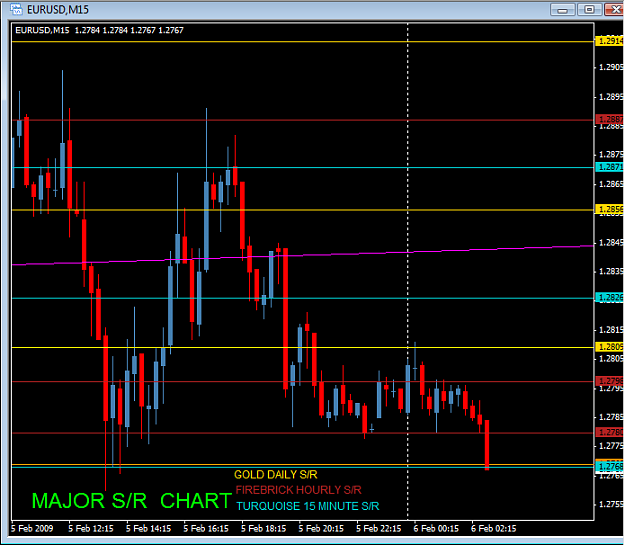Image resolution: width=625 pixels, height=545 pixels.
Task: Minimize the EURUSD,M15 chart window
Action: pyautogui.click(x=562, y=10)
